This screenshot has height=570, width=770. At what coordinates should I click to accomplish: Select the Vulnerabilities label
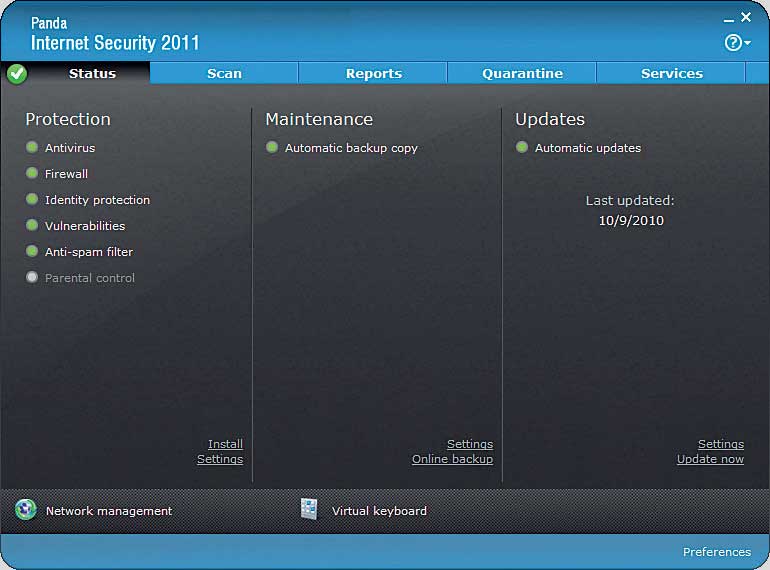click(85, 226)
